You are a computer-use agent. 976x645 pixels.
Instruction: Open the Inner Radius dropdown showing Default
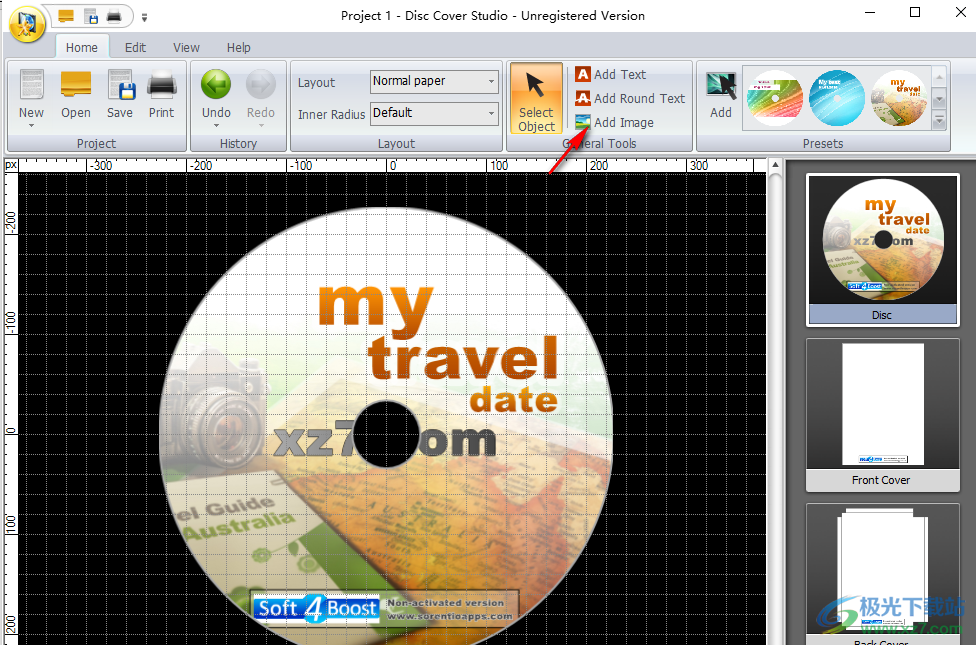[434, 113]
